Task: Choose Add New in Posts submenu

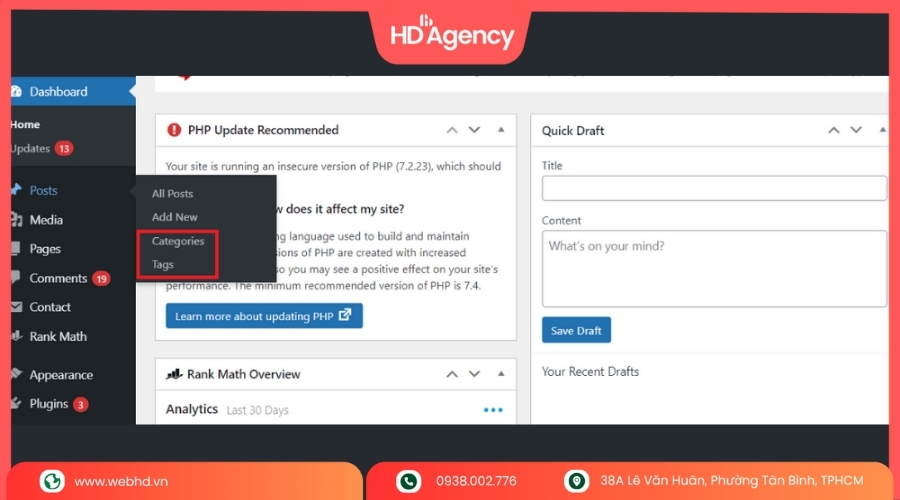Action: 175,217
